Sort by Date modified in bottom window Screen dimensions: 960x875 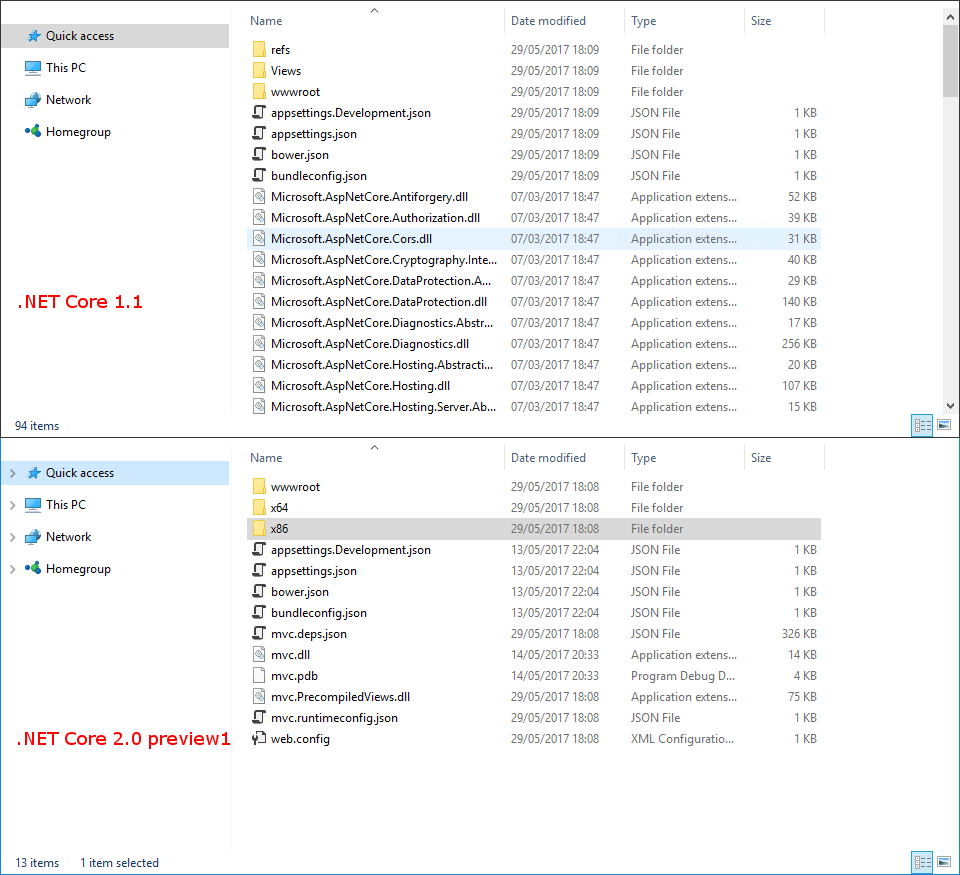coord(548,458)
